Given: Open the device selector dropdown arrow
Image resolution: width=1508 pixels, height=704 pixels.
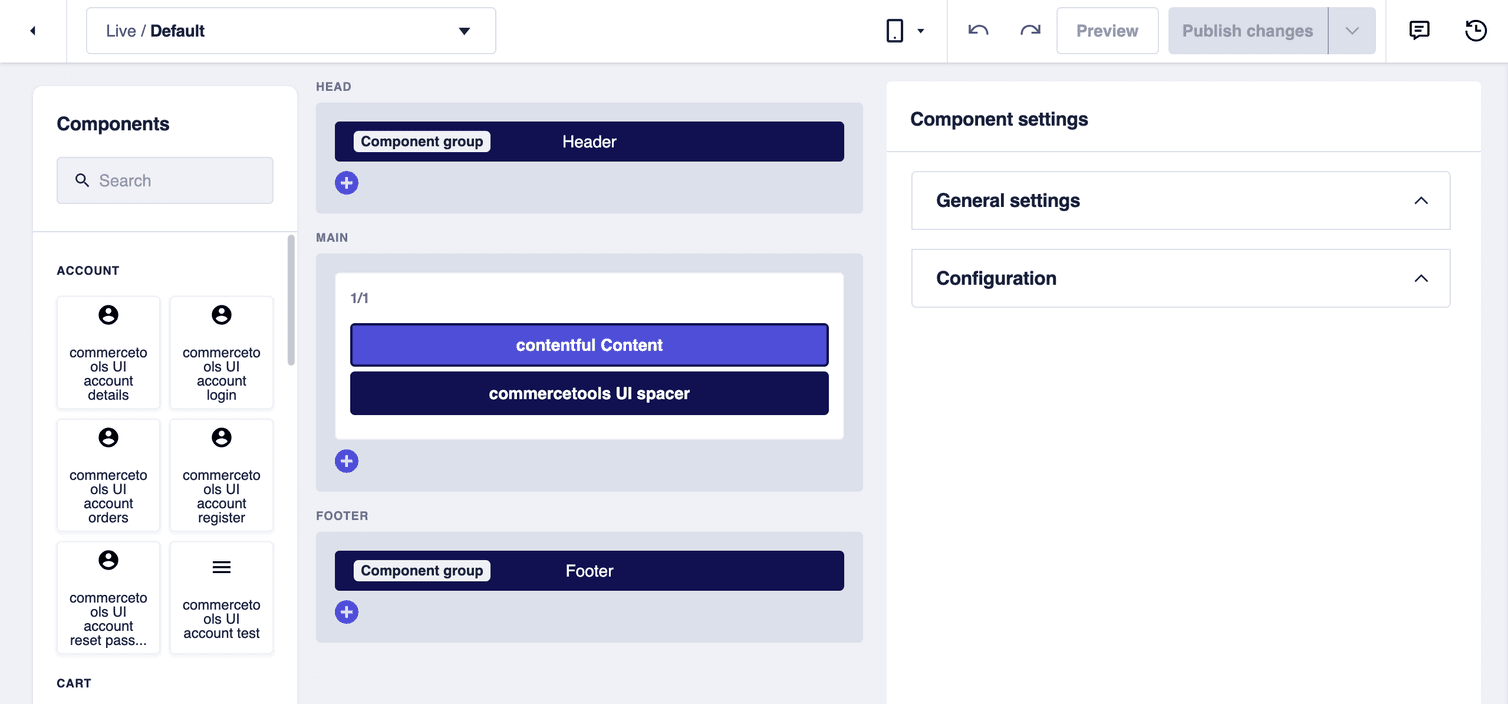Looking at the screenshot, I should [921, 30].
